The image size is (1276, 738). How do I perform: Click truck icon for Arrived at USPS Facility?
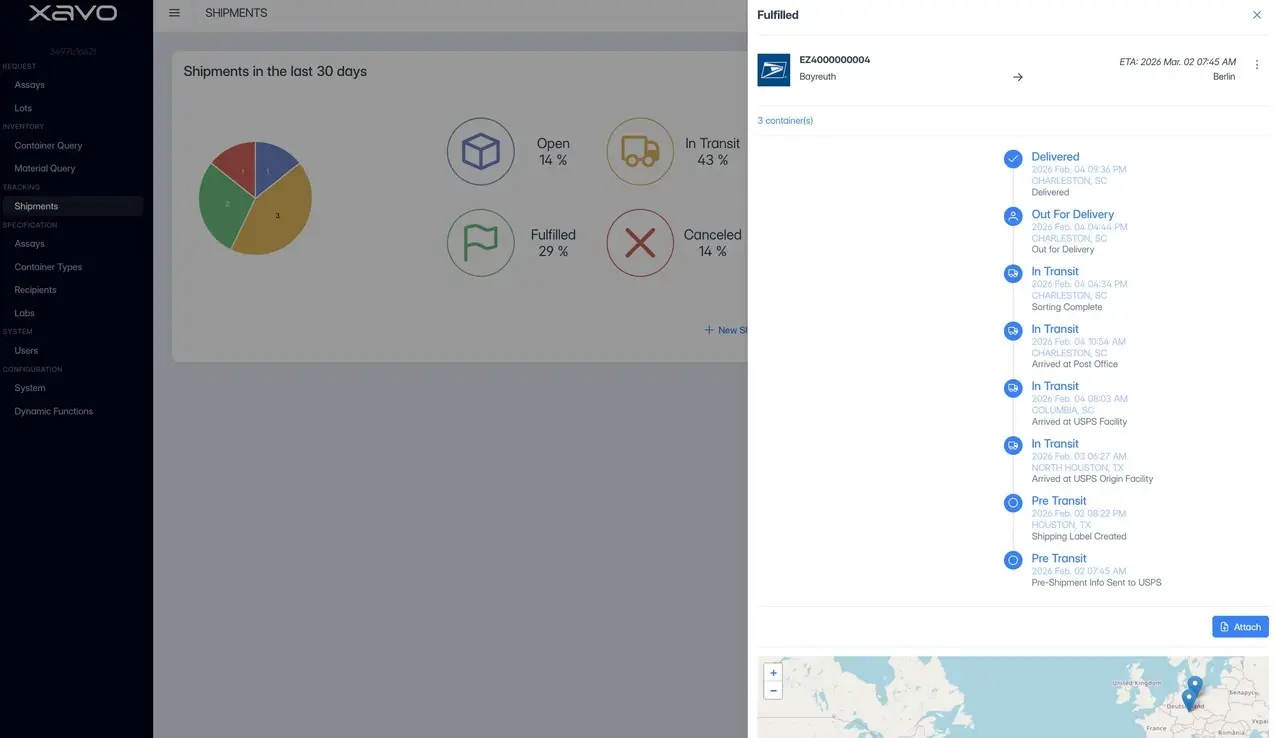(x=1013, y=388)
